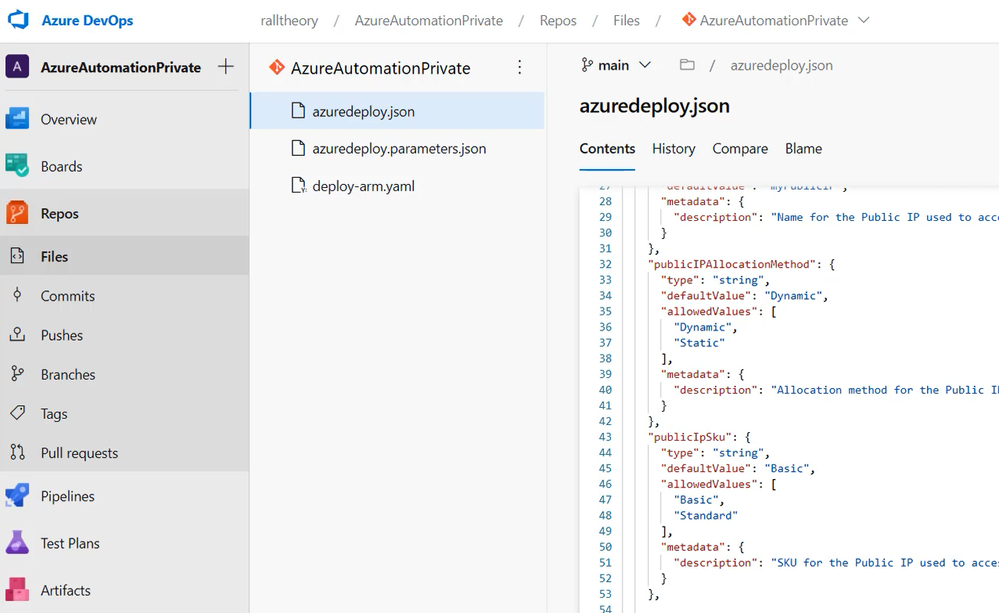The height and width of the screenshot is (613, 999).
Task: Select the Files breadcrumb link
Action: [x=626, y=20]
